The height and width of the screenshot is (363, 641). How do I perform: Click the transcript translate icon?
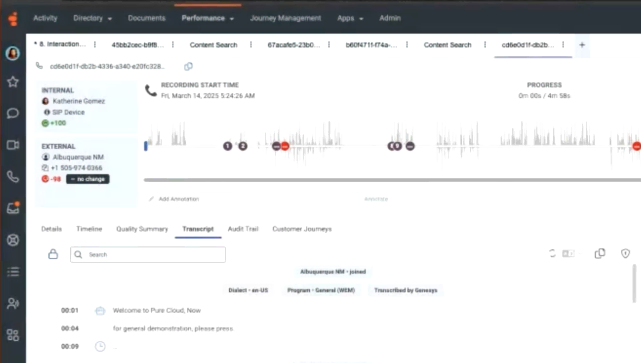[x=568, y=254]
